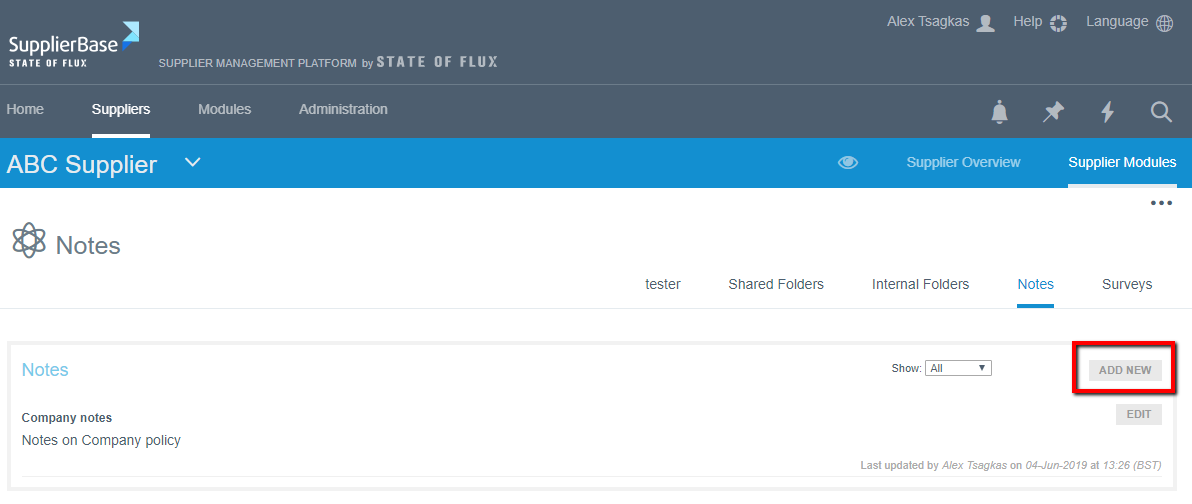Image resolution: width=1192 pixels, height=504 pixels.
Task: Select the Internal Folders tab
Action: 920,284
